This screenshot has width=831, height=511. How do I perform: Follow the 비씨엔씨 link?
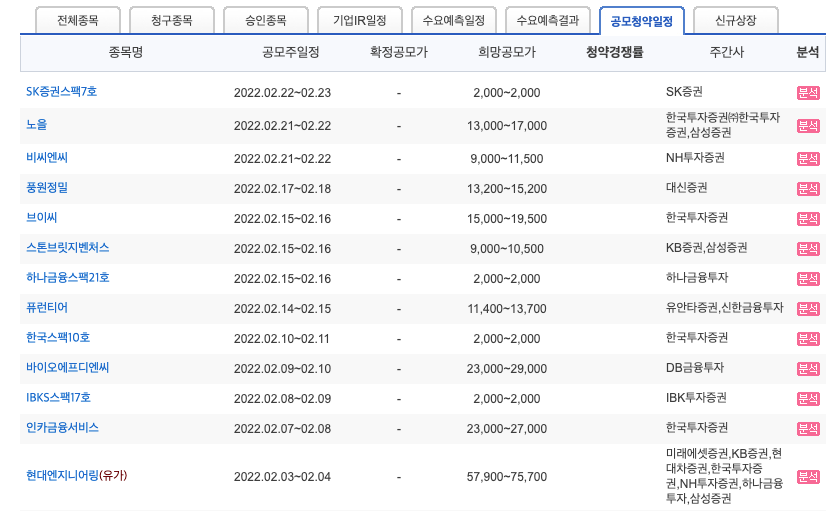point(47,157)
